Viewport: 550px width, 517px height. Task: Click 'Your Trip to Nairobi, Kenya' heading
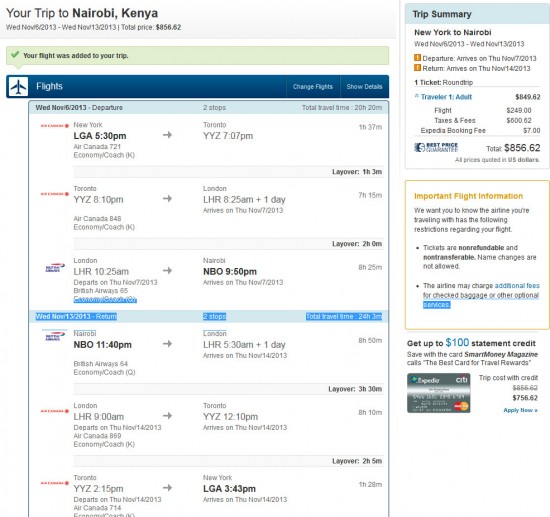point(82,13)
